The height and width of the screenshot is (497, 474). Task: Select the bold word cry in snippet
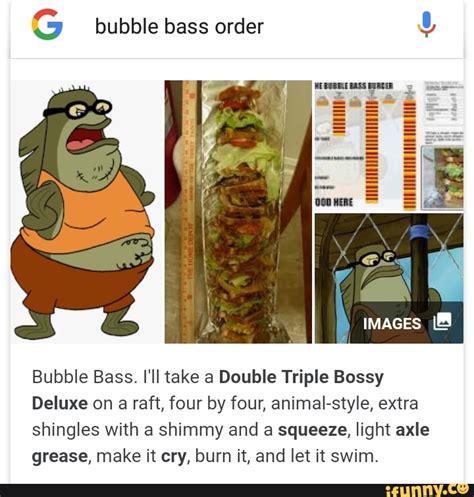174,457
